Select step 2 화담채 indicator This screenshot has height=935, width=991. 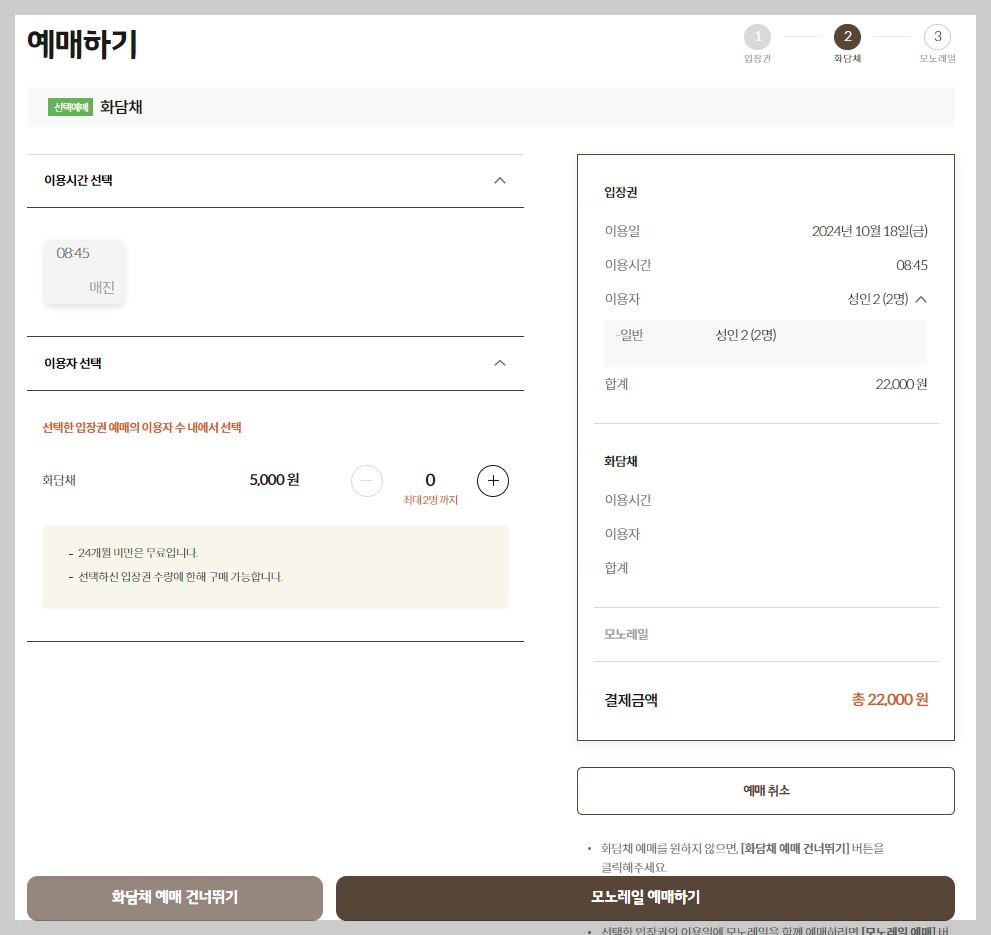[x=847, y=37]
